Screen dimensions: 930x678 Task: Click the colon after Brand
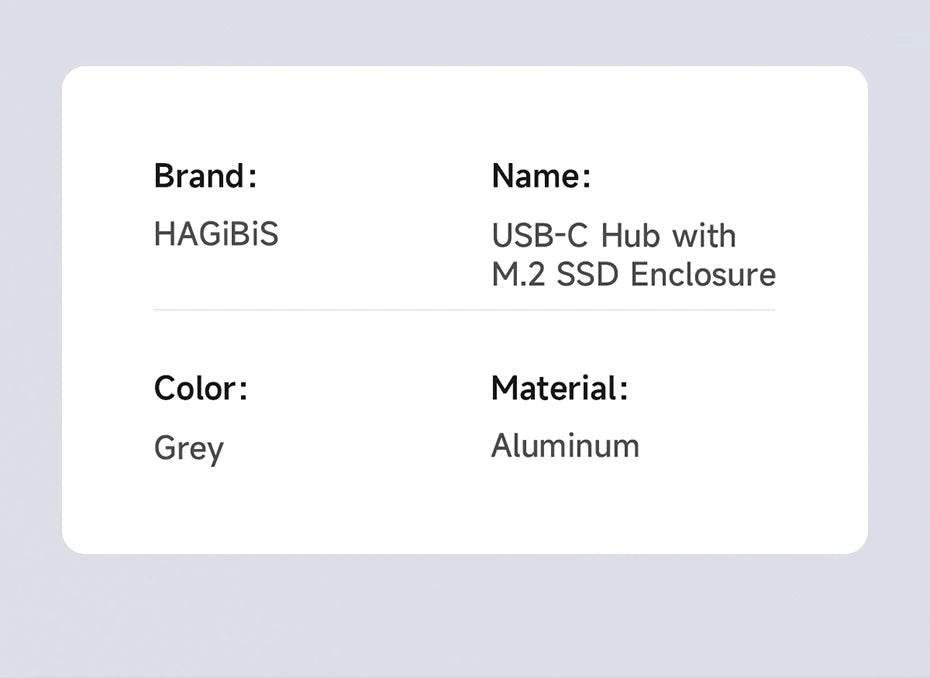point(253,178)
